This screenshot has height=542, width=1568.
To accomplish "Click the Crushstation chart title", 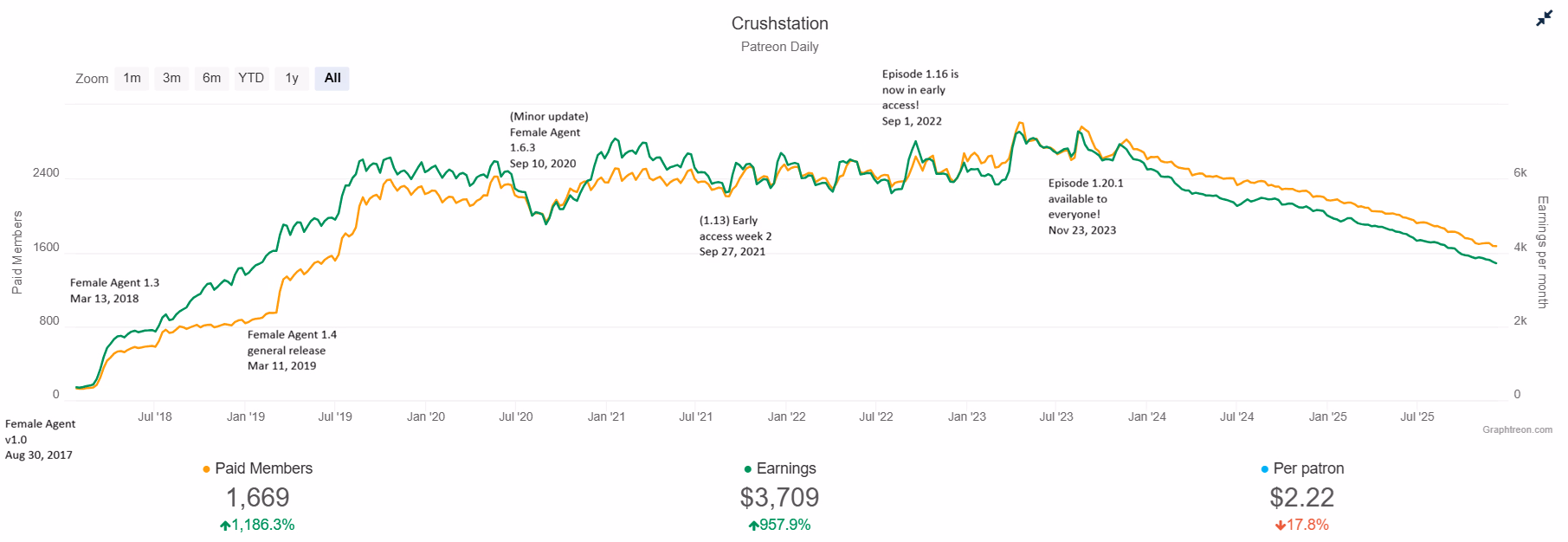I will (x=779, y=23).
